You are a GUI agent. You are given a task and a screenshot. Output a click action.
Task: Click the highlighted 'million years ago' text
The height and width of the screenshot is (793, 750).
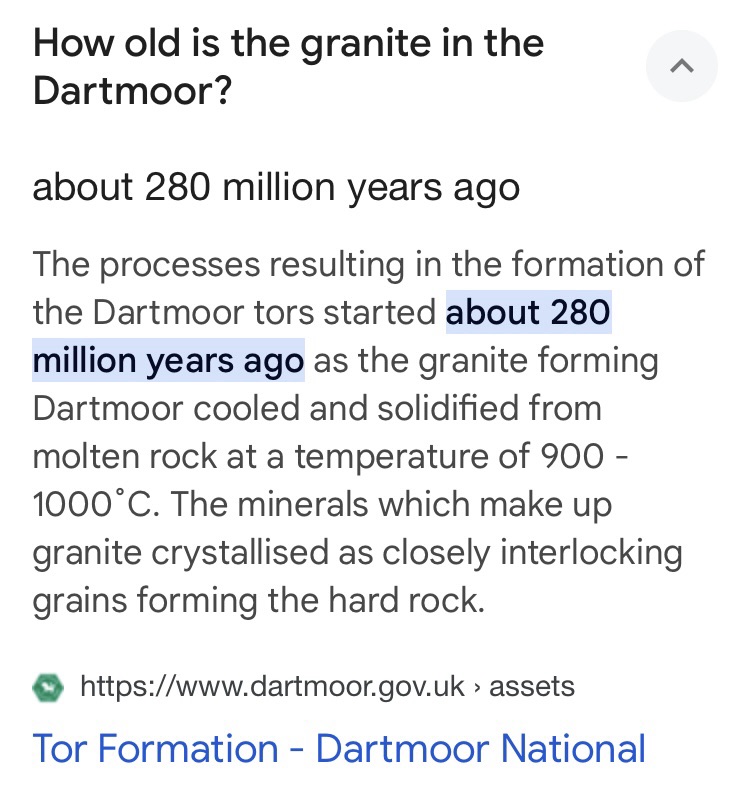coord(168,360)
